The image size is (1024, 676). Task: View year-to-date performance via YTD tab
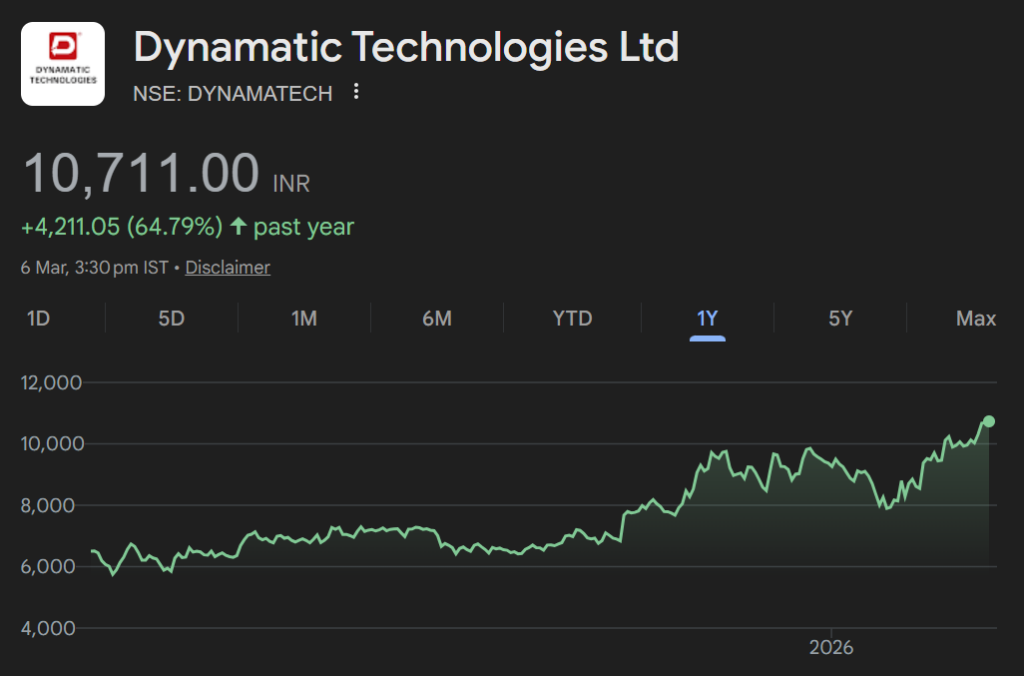pyautogui.click(x=572, y=318)
